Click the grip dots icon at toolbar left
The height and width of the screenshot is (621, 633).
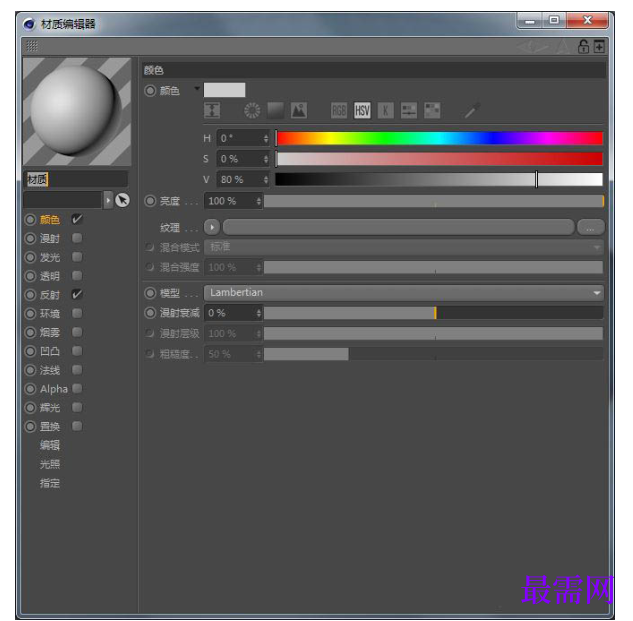(x=32, y=46)
